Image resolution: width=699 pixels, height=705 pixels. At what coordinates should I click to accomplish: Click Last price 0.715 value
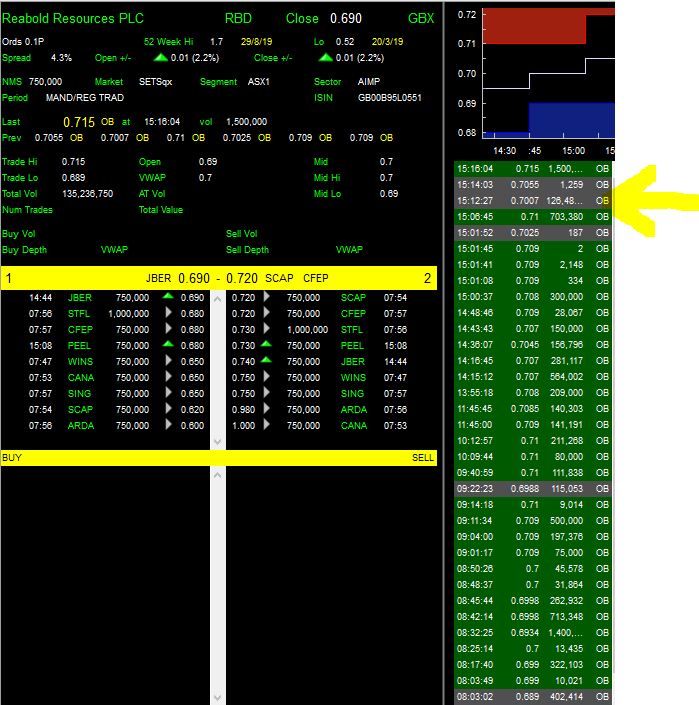point(79,122)
